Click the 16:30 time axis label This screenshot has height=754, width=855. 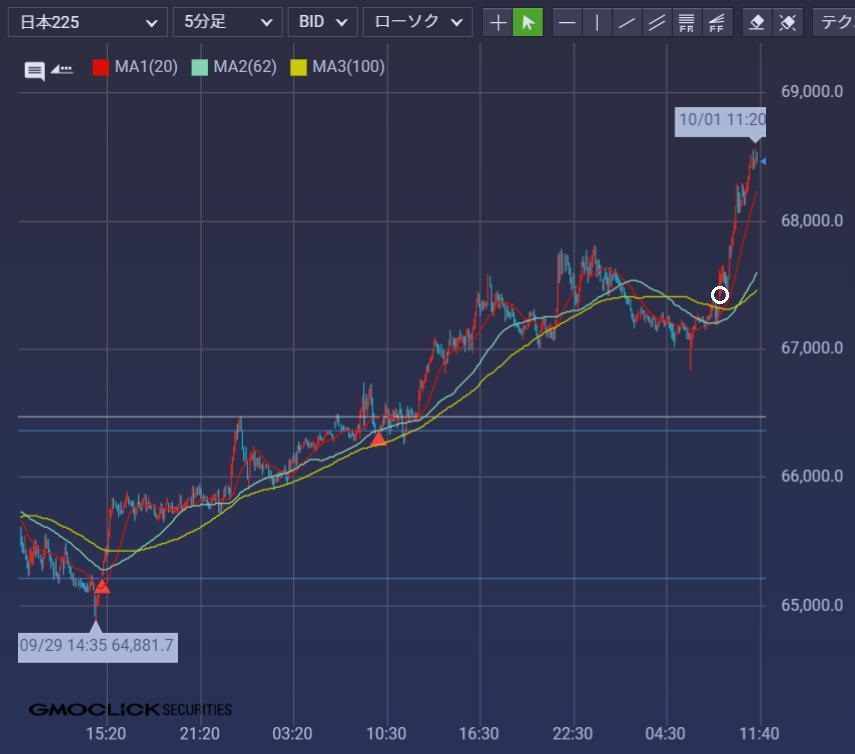point(479,734)
